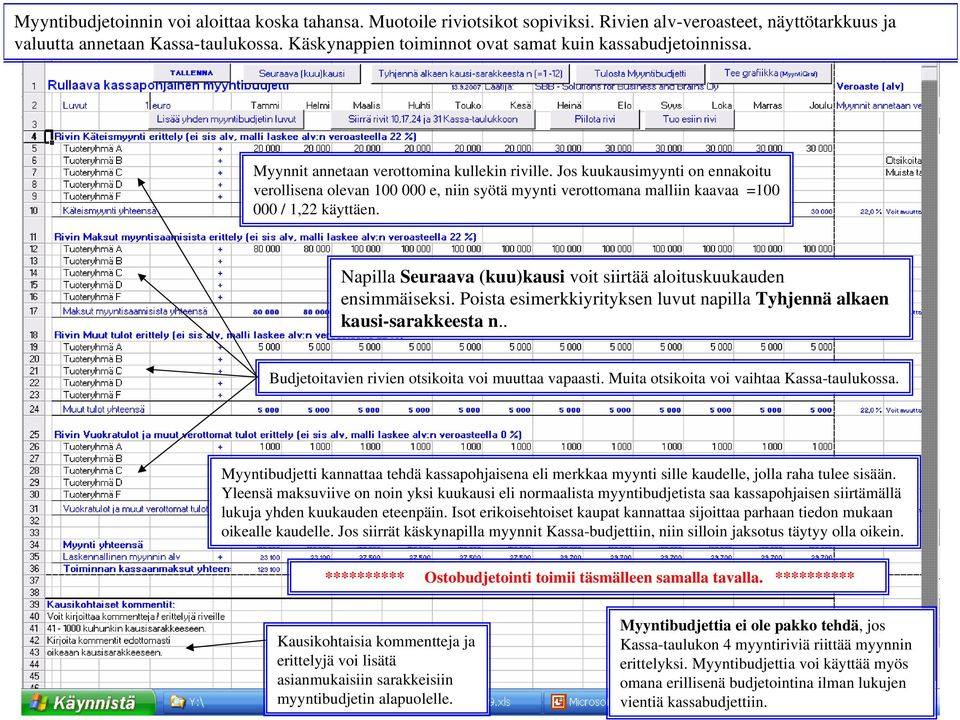This screenshot has height=720, width=960.
Task: Click the Tuo esiin rivi button
Action: point(689,119)
